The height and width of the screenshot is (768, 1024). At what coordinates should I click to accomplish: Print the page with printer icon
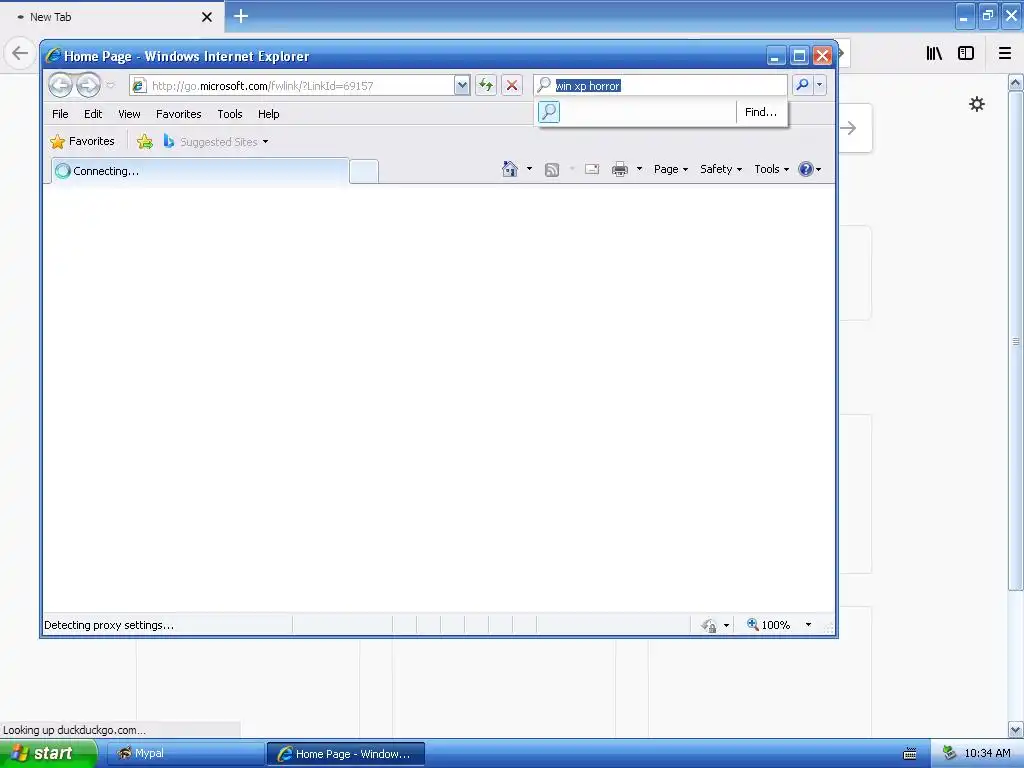pos(620,170)
